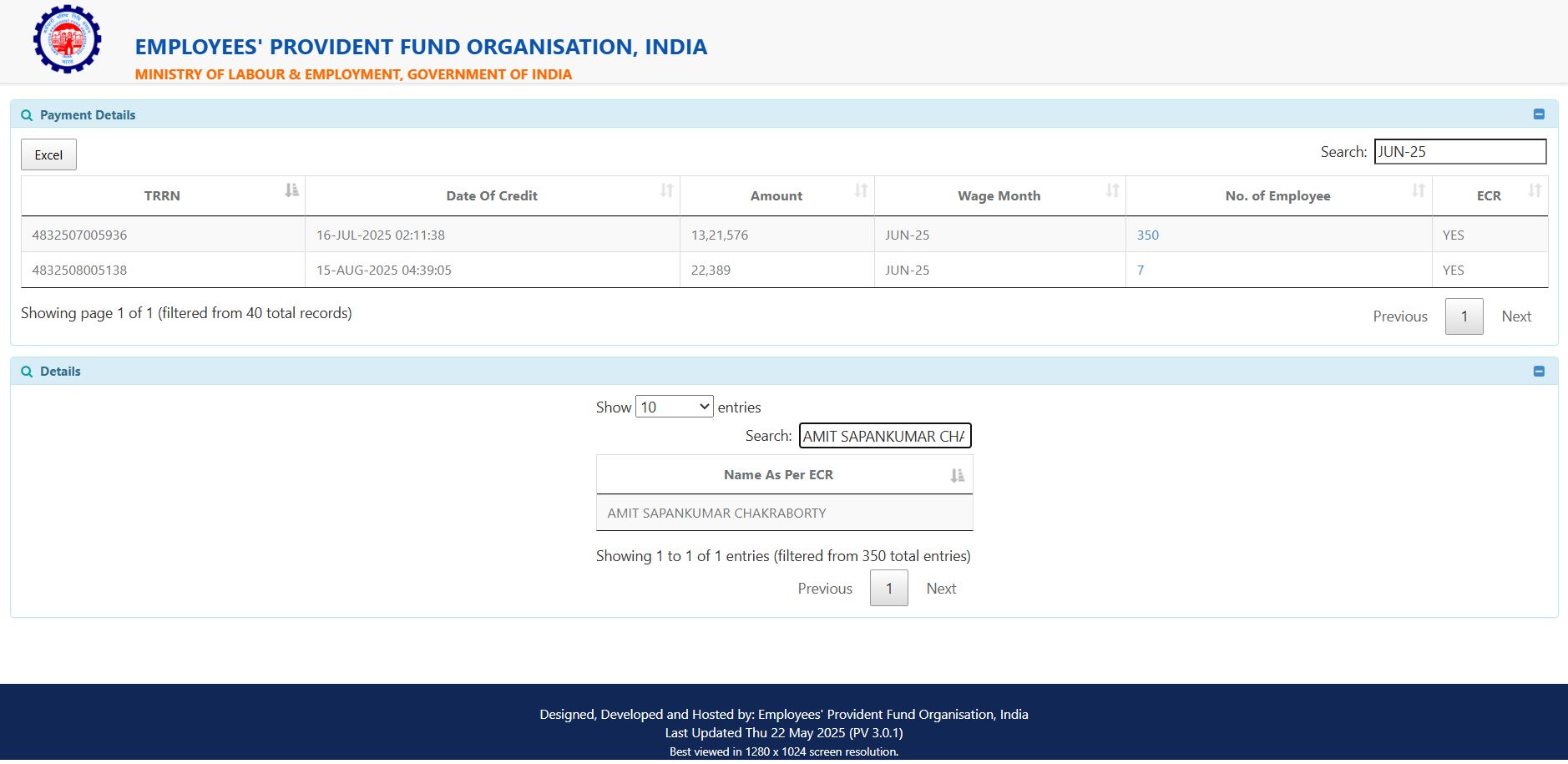Sort table by TRRN column icon

coord(291,190)
